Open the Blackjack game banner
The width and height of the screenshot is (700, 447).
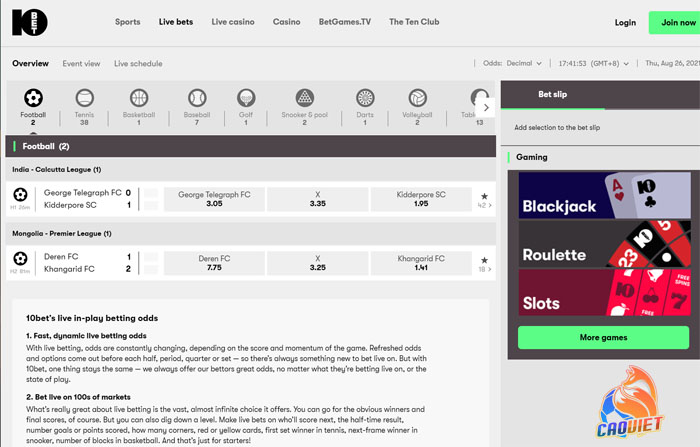(604, 195)
